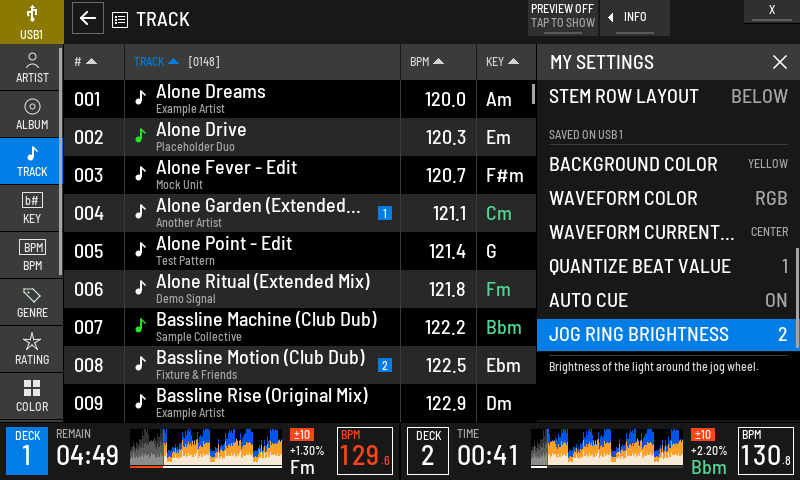The image size is (800, 480).
Task: Select track Alone Garden (Extended...
Action: tap(300, 213)
